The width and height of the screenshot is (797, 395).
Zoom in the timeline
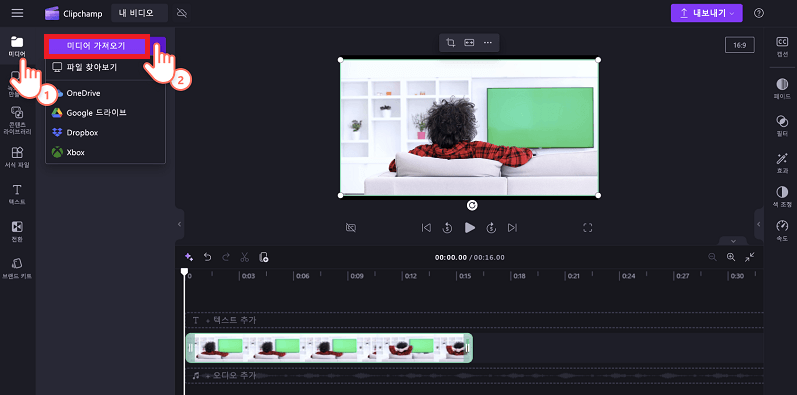(x=731, y=257)
